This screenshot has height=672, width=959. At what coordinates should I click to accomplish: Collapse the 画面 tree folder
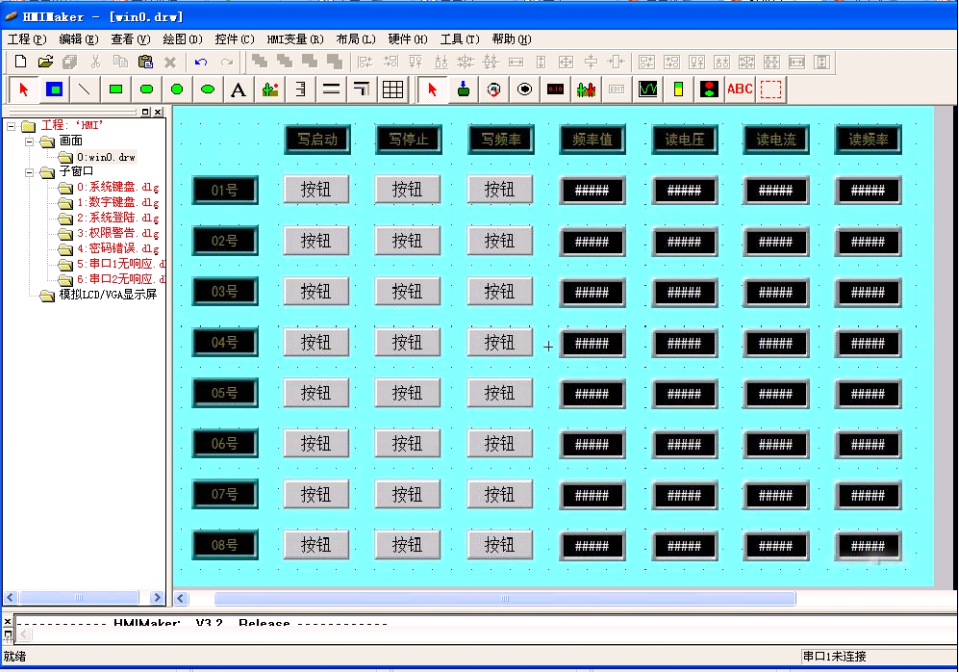click(x=30, y=142)
